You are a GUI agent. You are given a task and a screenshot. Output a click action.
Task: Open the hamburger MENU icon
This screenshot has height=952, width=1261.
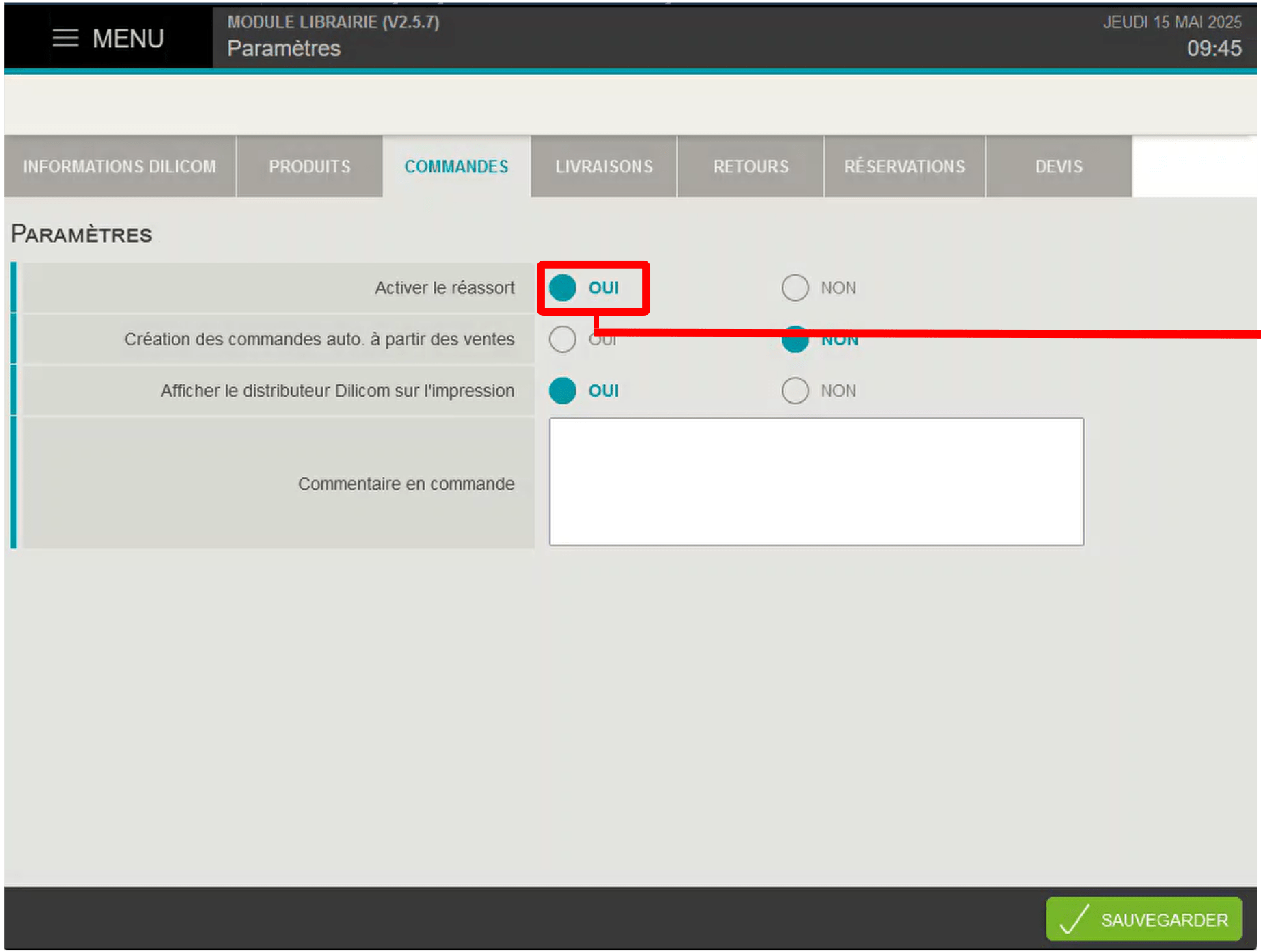tap(66, 38)
